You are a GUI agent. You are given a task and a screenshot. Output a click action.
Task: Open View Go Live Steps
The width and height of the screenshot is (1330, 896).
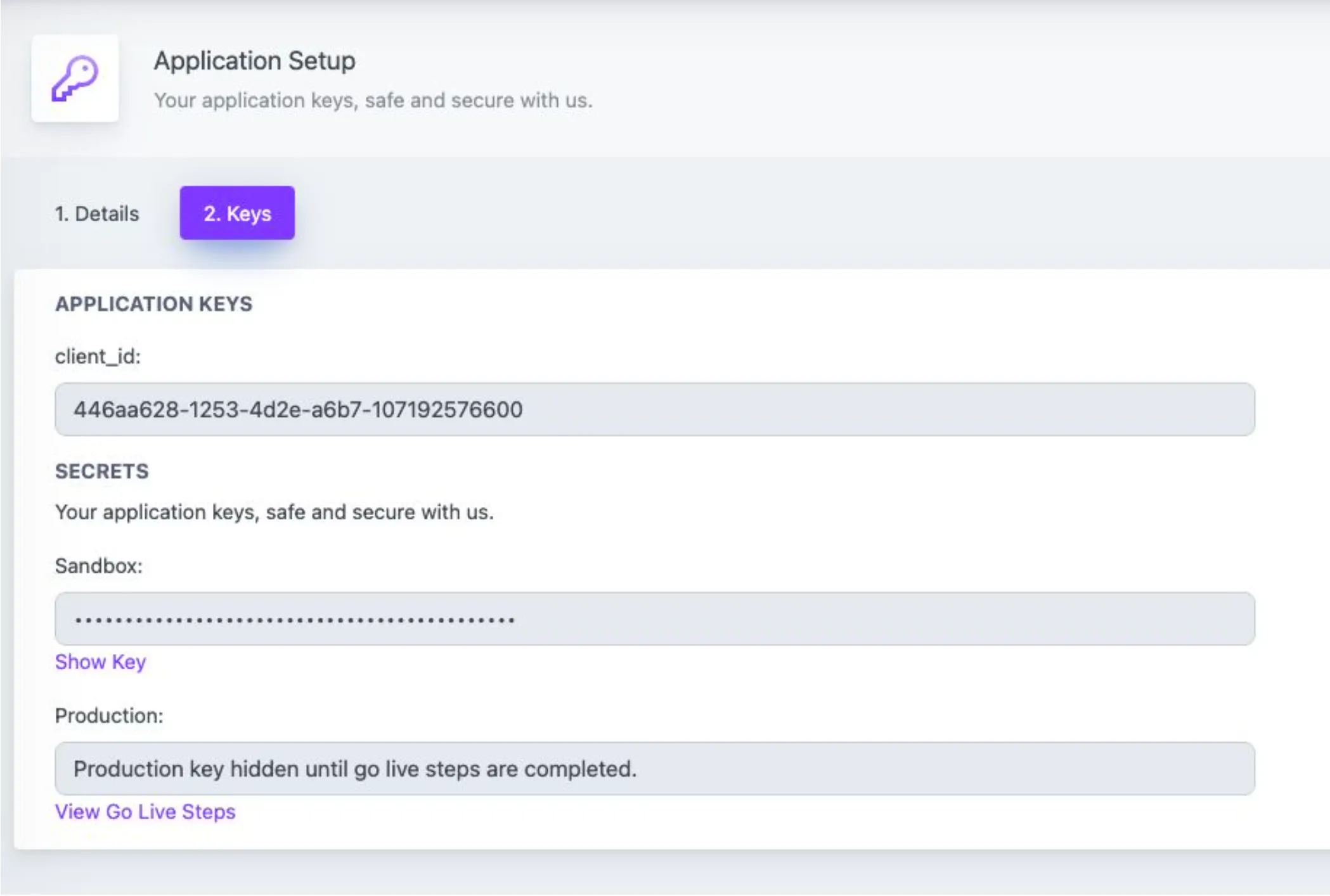click(145, 812)
